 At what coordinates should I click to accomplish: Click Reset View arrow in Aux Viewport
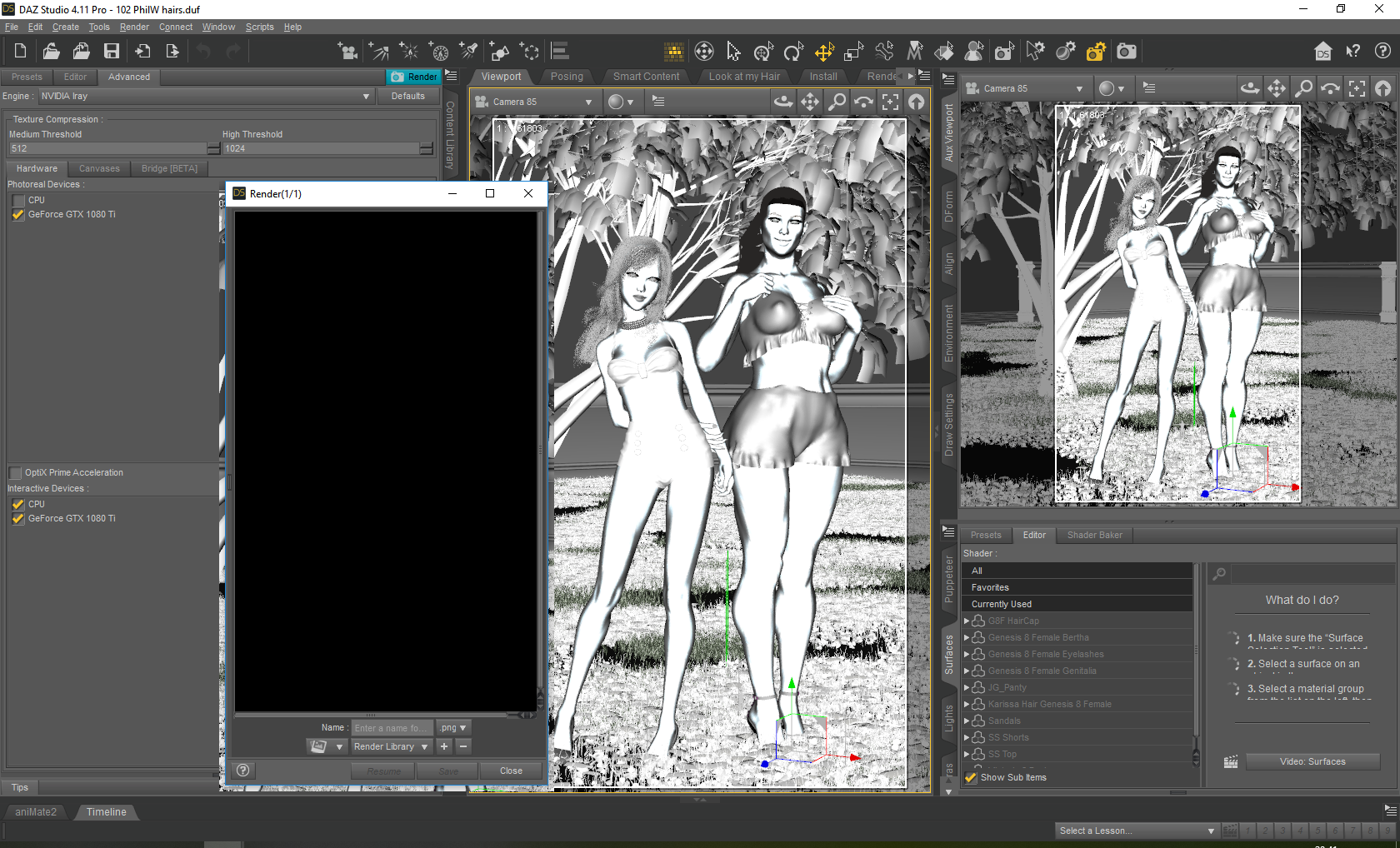click(1383, 88)
